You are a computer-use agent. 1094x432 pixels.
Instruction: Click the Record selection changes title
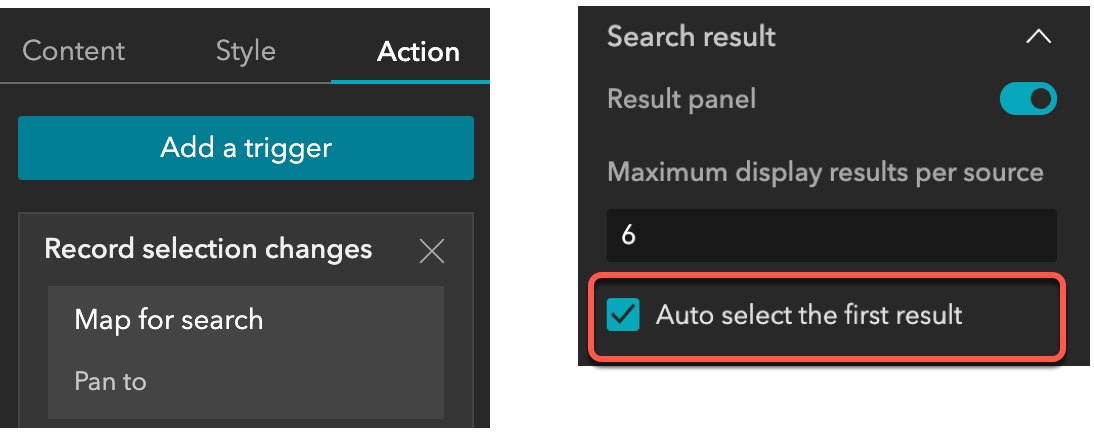click(208, 249)
